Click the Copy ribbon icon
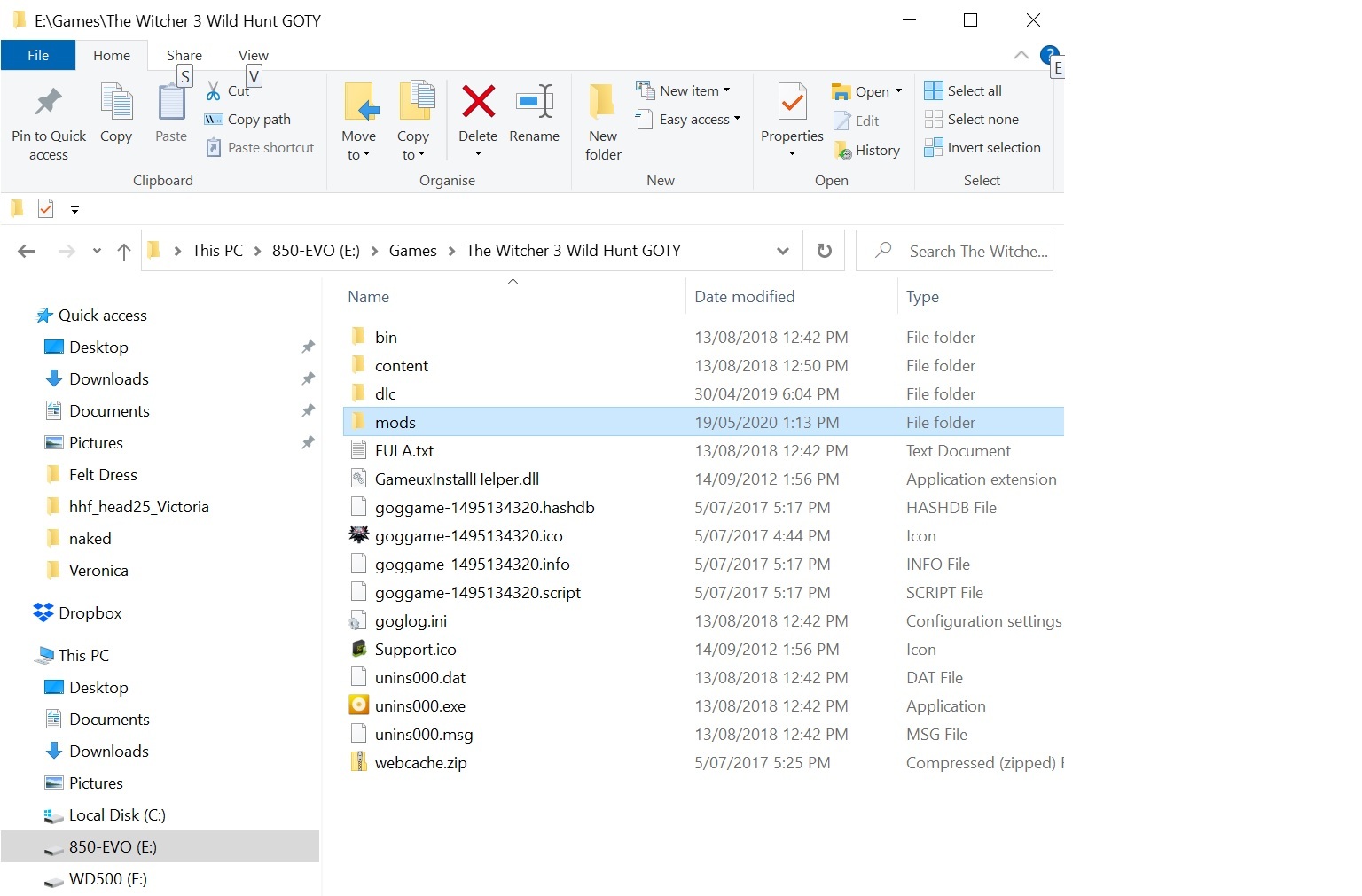The image size is (1362, 896). (116, 102)
